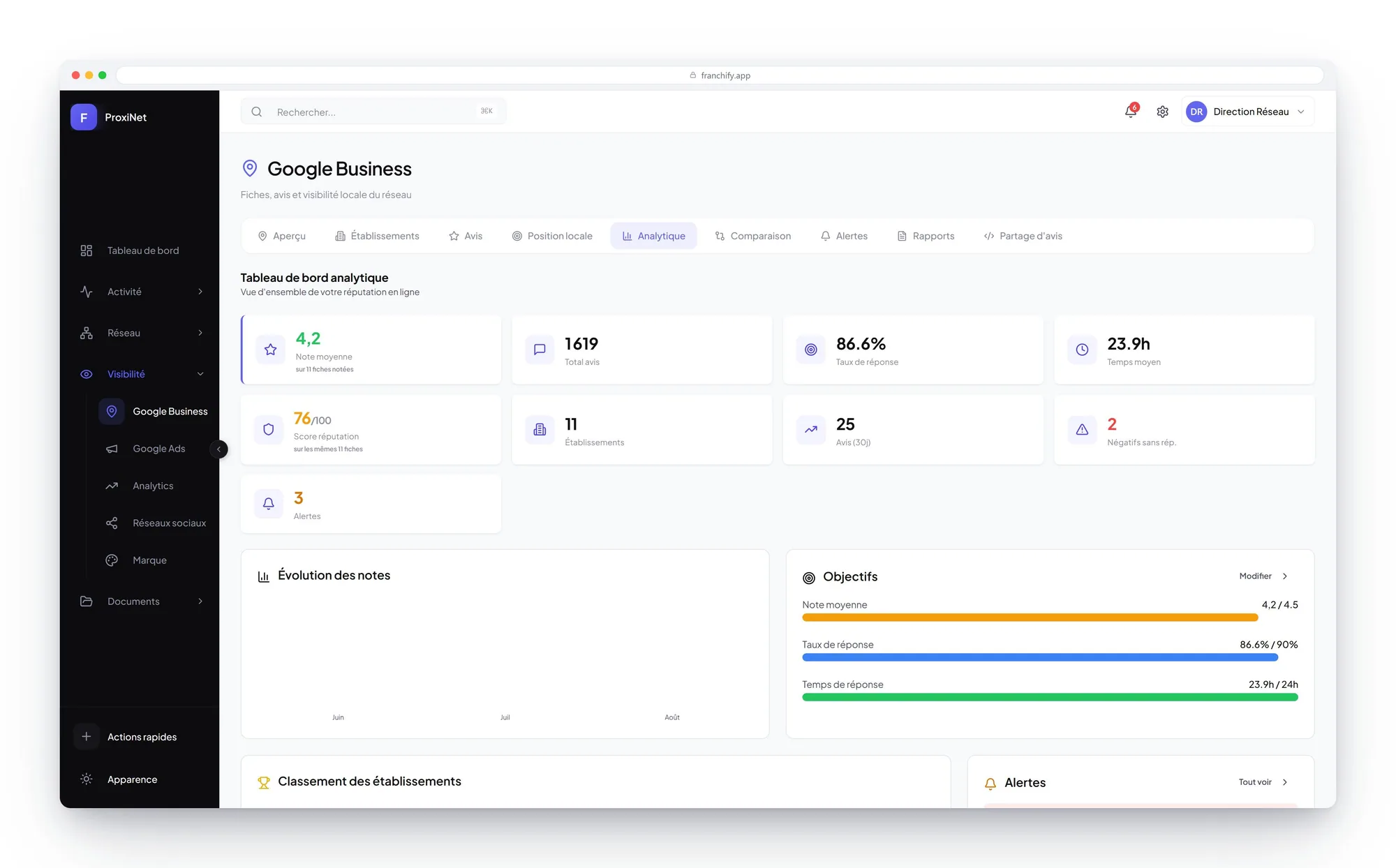Expand the Réseau sidebar section
This screenshot has height=868, width=1396.
pyautogui.click(x=200, y=333)
